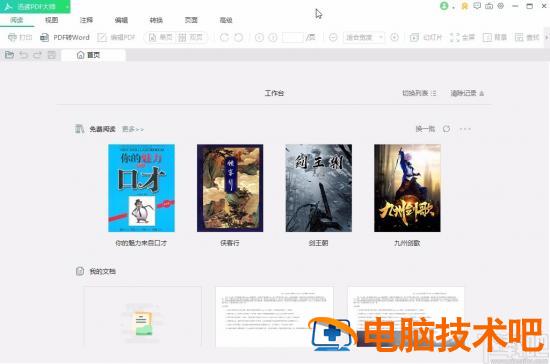The image size is (550, 364).
Task: Open the 九州剑歌 book cover
Action: coord(407,188)
